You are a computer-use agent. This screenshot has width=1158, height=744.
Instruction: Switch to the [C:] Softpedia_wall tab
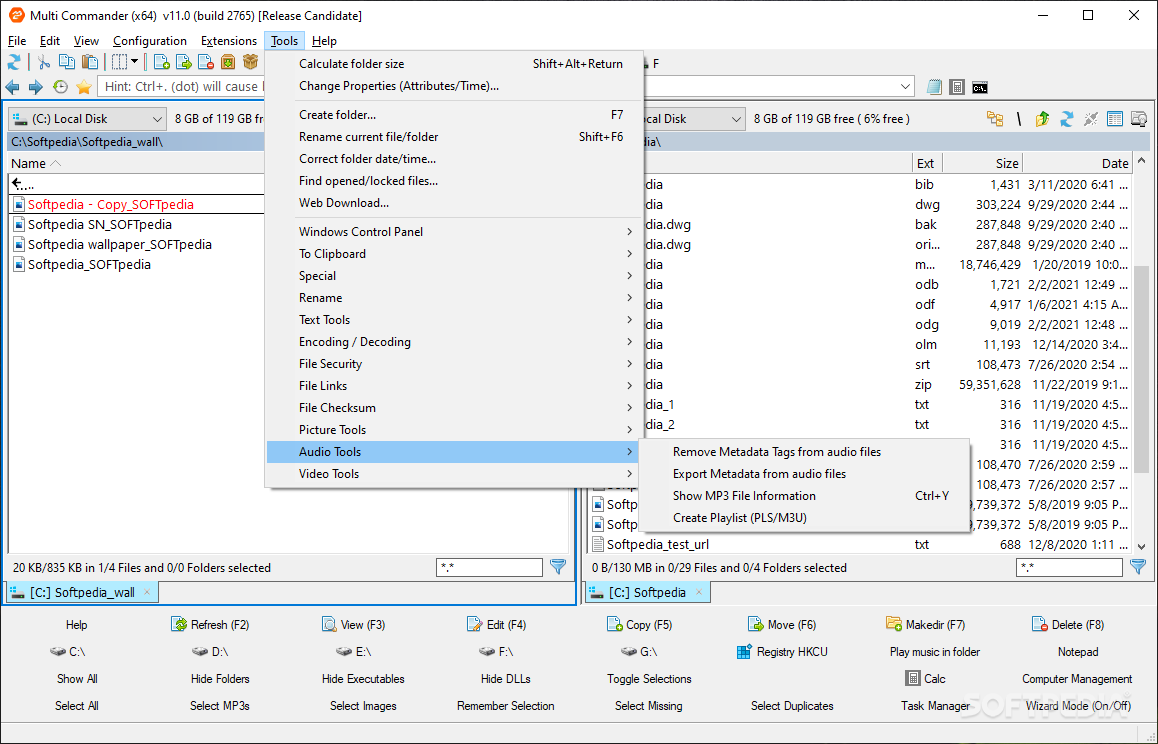click(82, 592)
